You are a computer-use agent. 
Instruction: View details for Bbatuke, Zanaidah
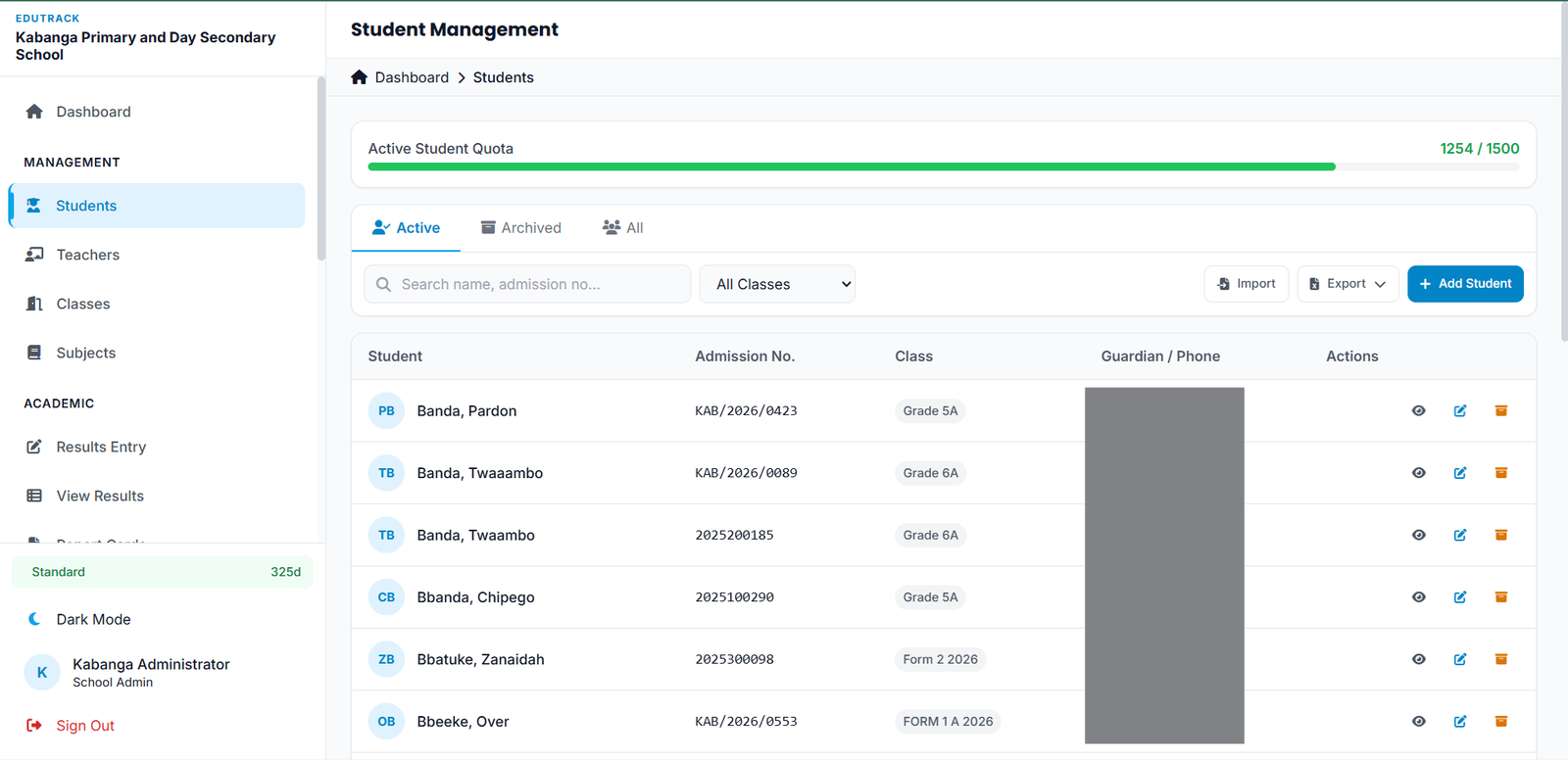(x=1418, y=659)
